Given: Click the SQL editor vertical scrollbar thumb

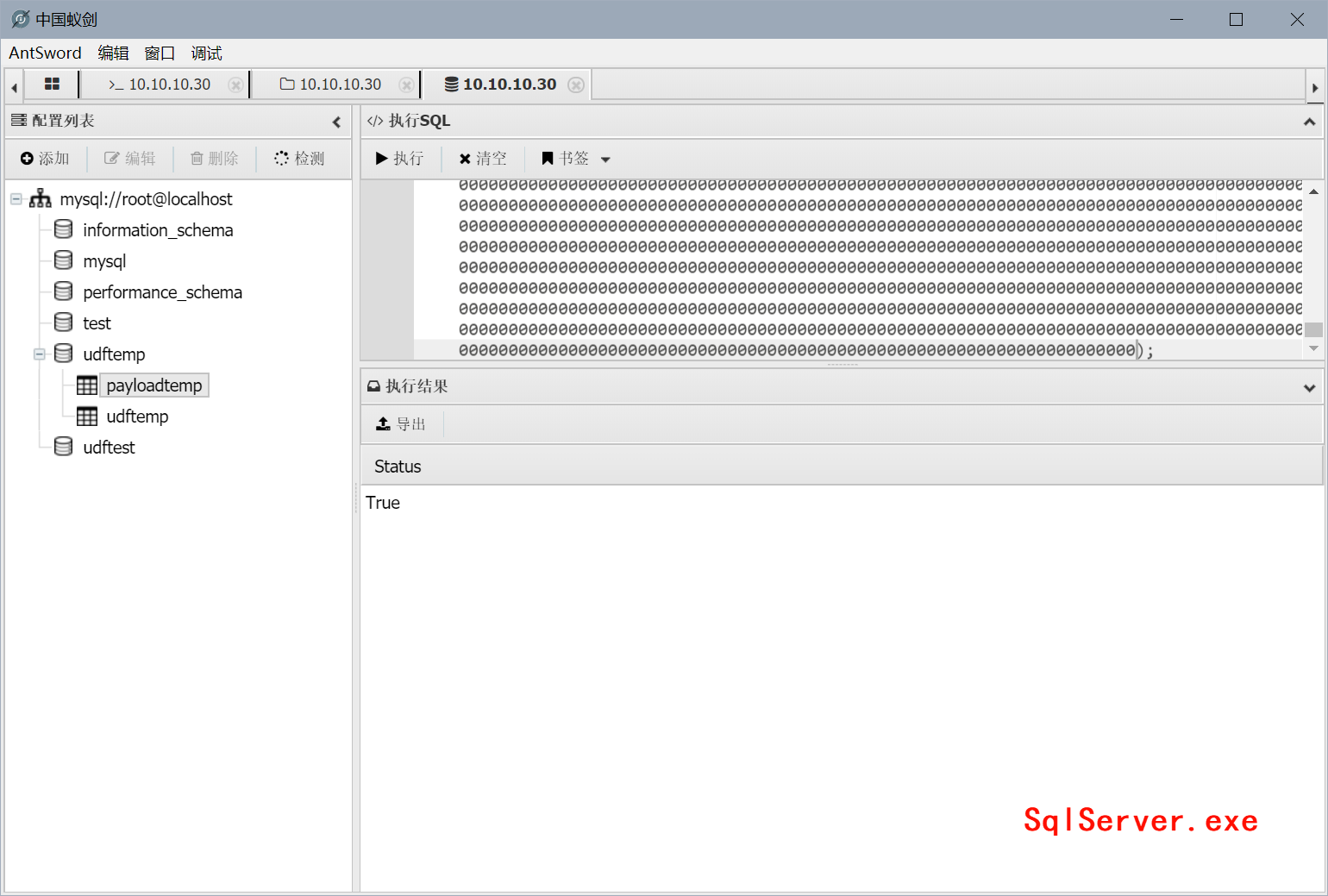Looking at the screenshot, I should click(x=1313, y=329).
